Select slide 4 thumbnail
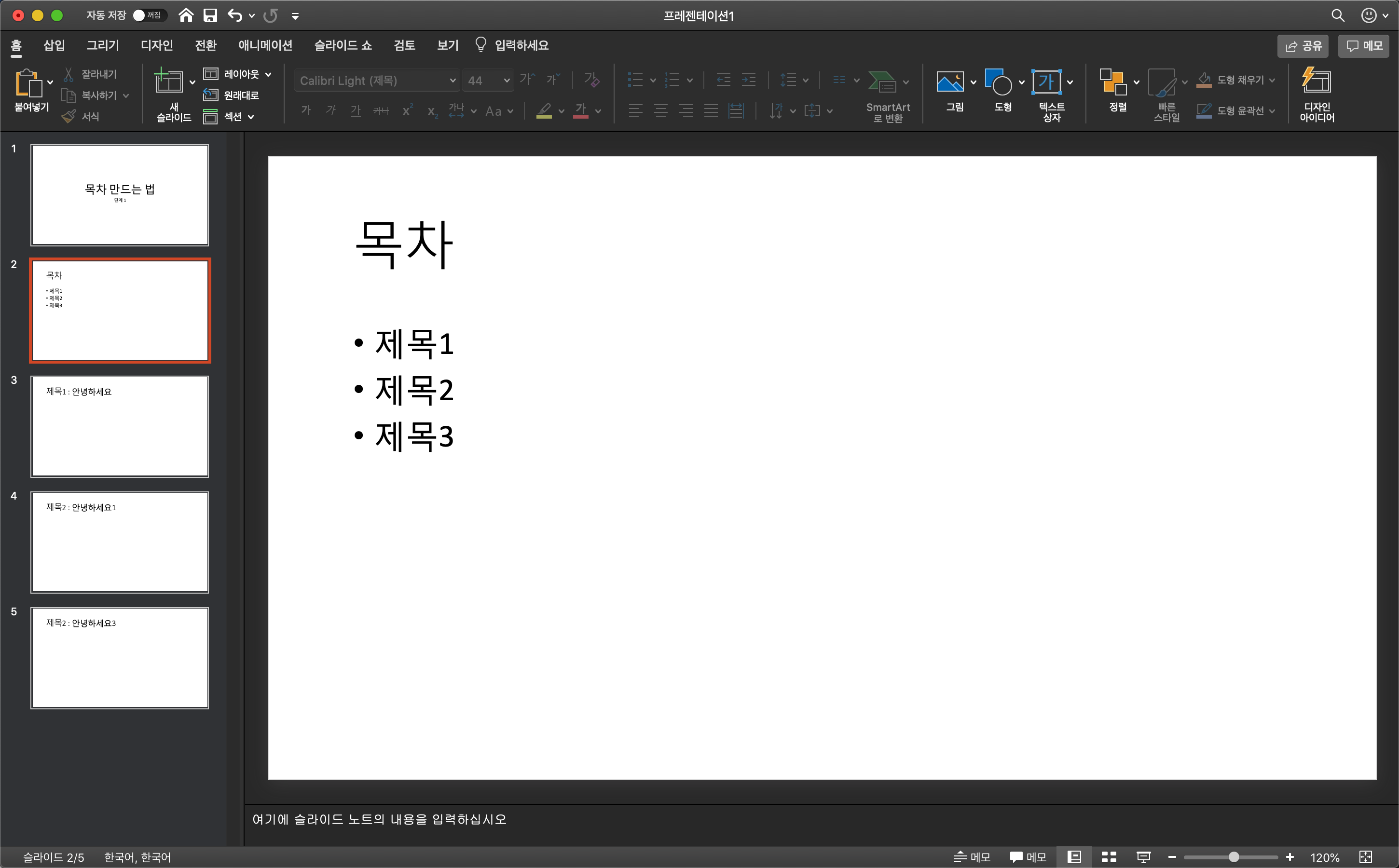The image size is (1399, 868). 120,542
